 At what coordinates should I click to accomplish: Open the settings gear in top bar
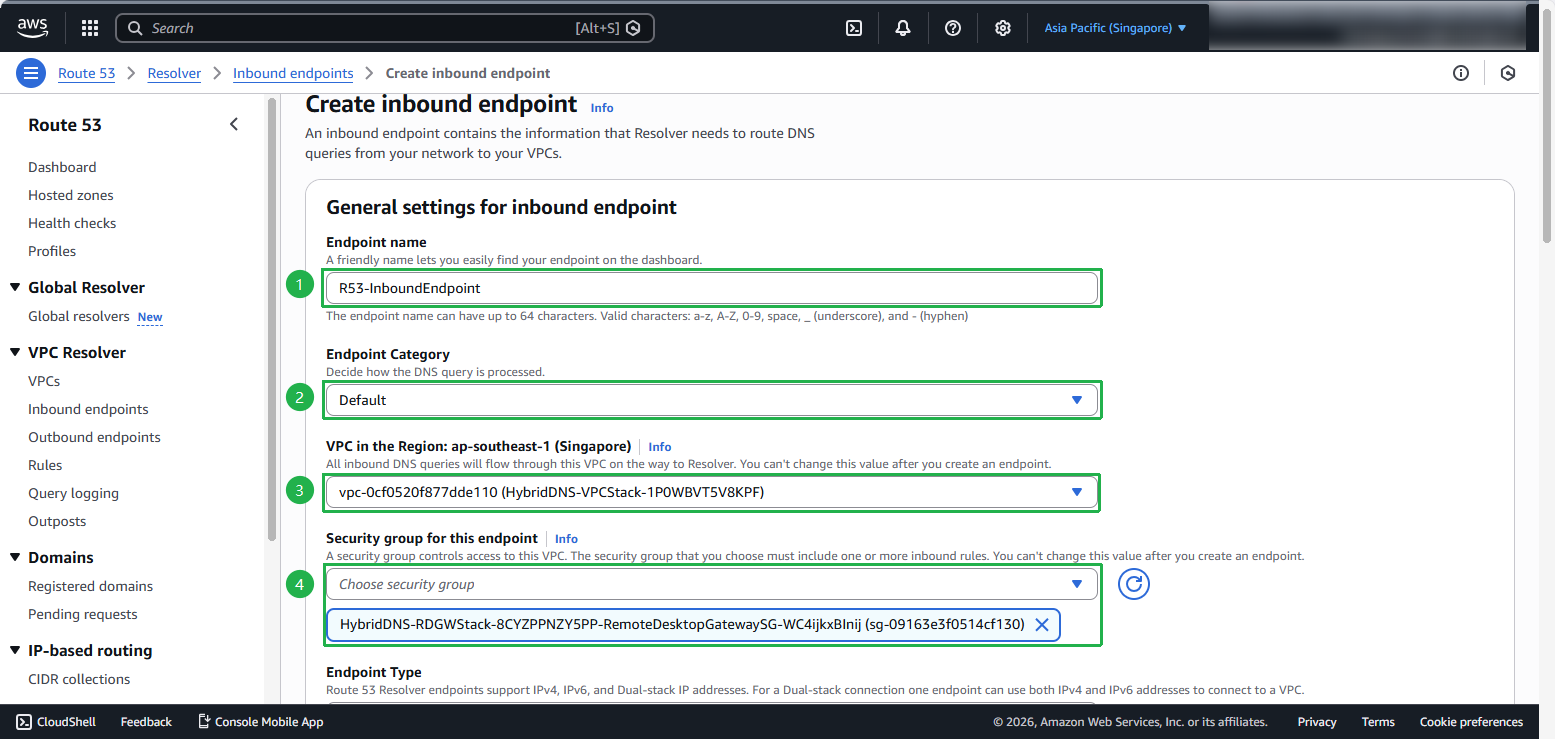1003,28
